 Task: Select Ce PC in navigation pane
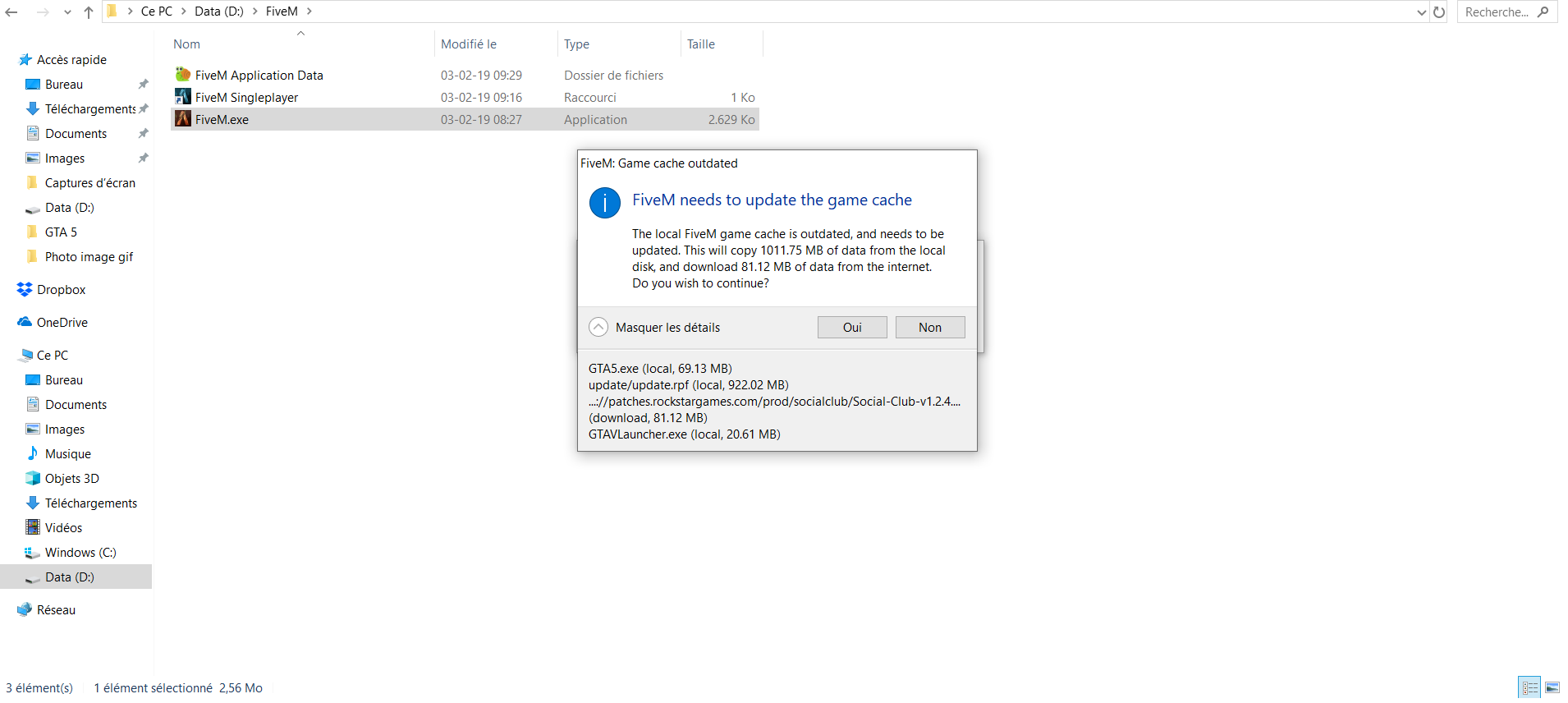(x=53, y=356)
